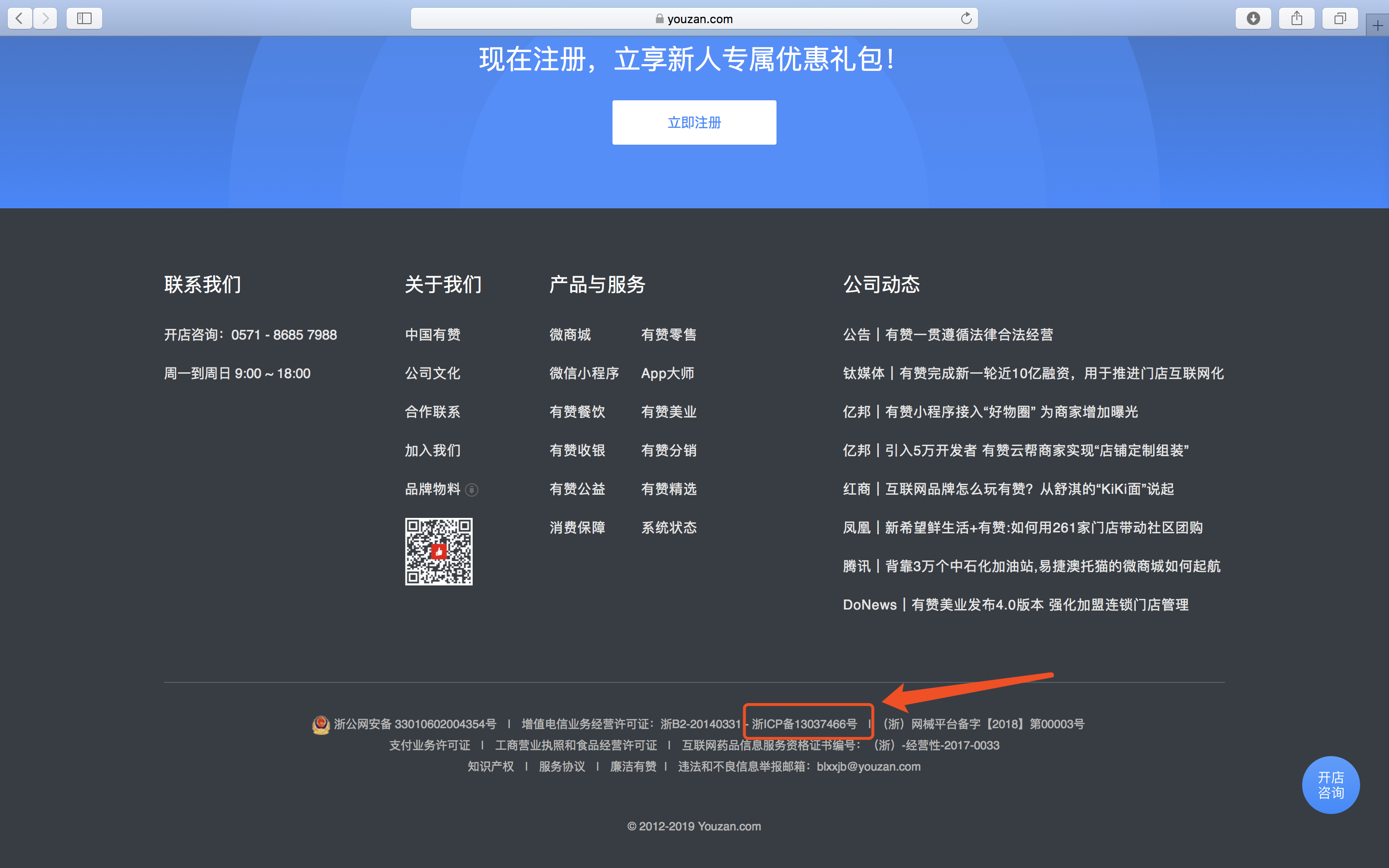Toggle the Safari sidebar icon
This screenshot has width=1389, height=868.
(84, 18)
